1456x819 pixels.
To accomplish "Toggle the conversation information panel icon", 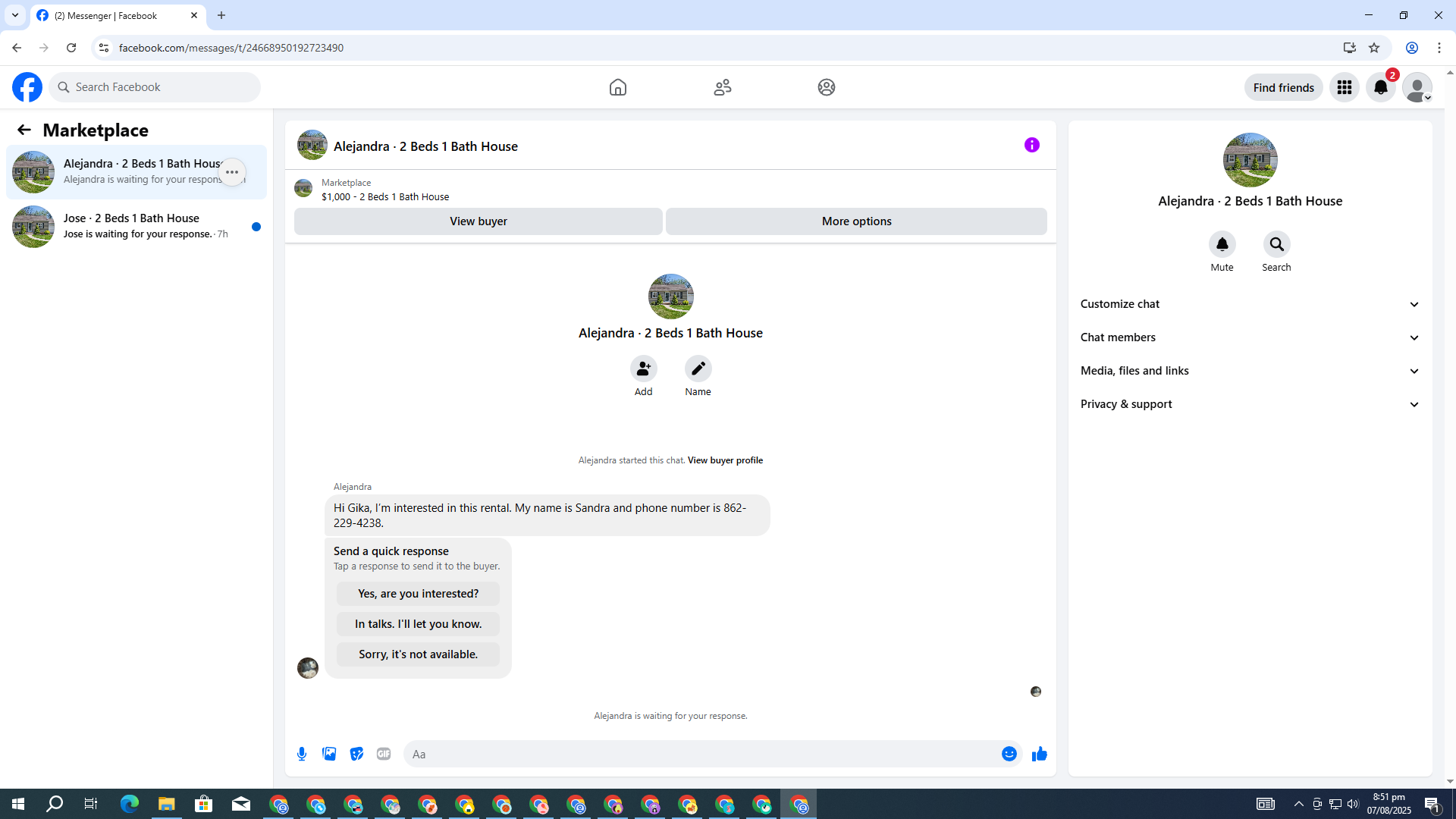I will coord(1032,145).
